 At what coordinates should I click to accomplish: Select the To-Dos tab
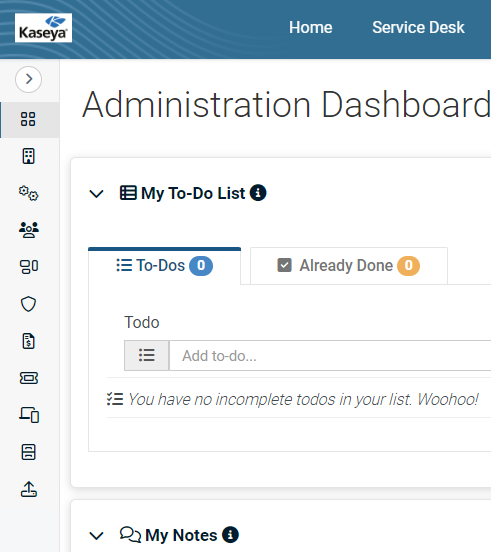tap(164, 266)
